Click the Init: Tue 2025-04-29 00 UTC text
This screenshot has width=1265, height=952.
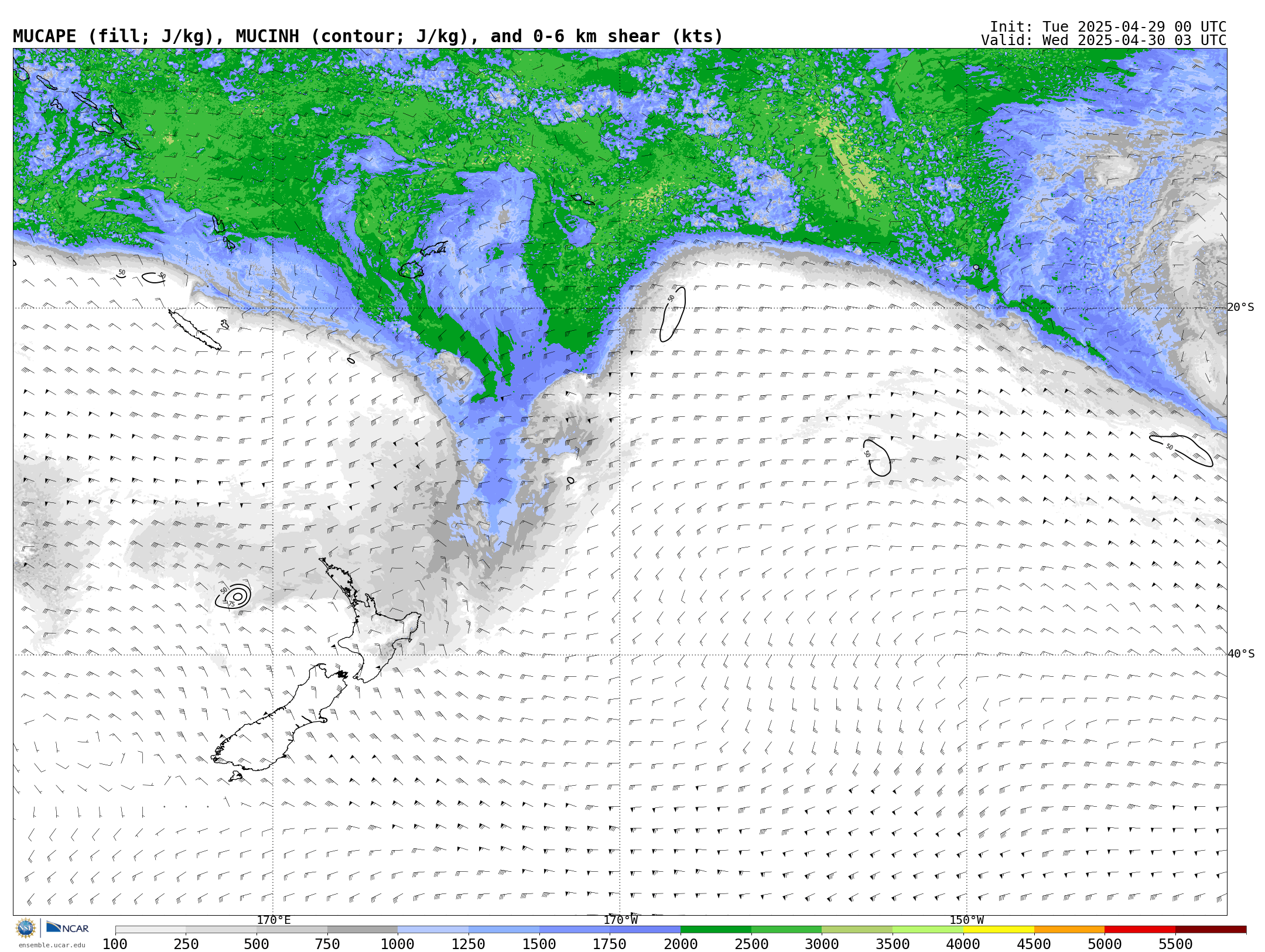[1108, 27]
